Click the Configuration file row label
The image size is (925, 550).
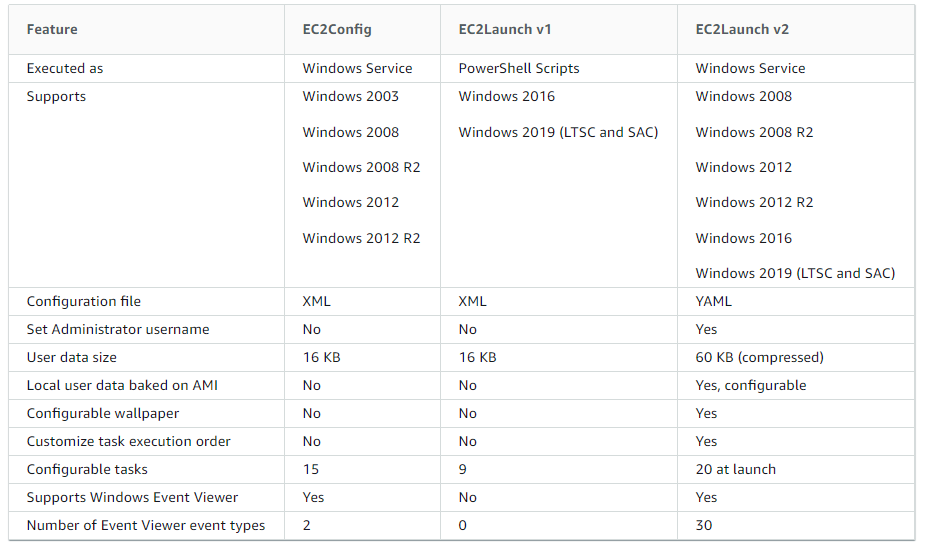tap(84, 302)
